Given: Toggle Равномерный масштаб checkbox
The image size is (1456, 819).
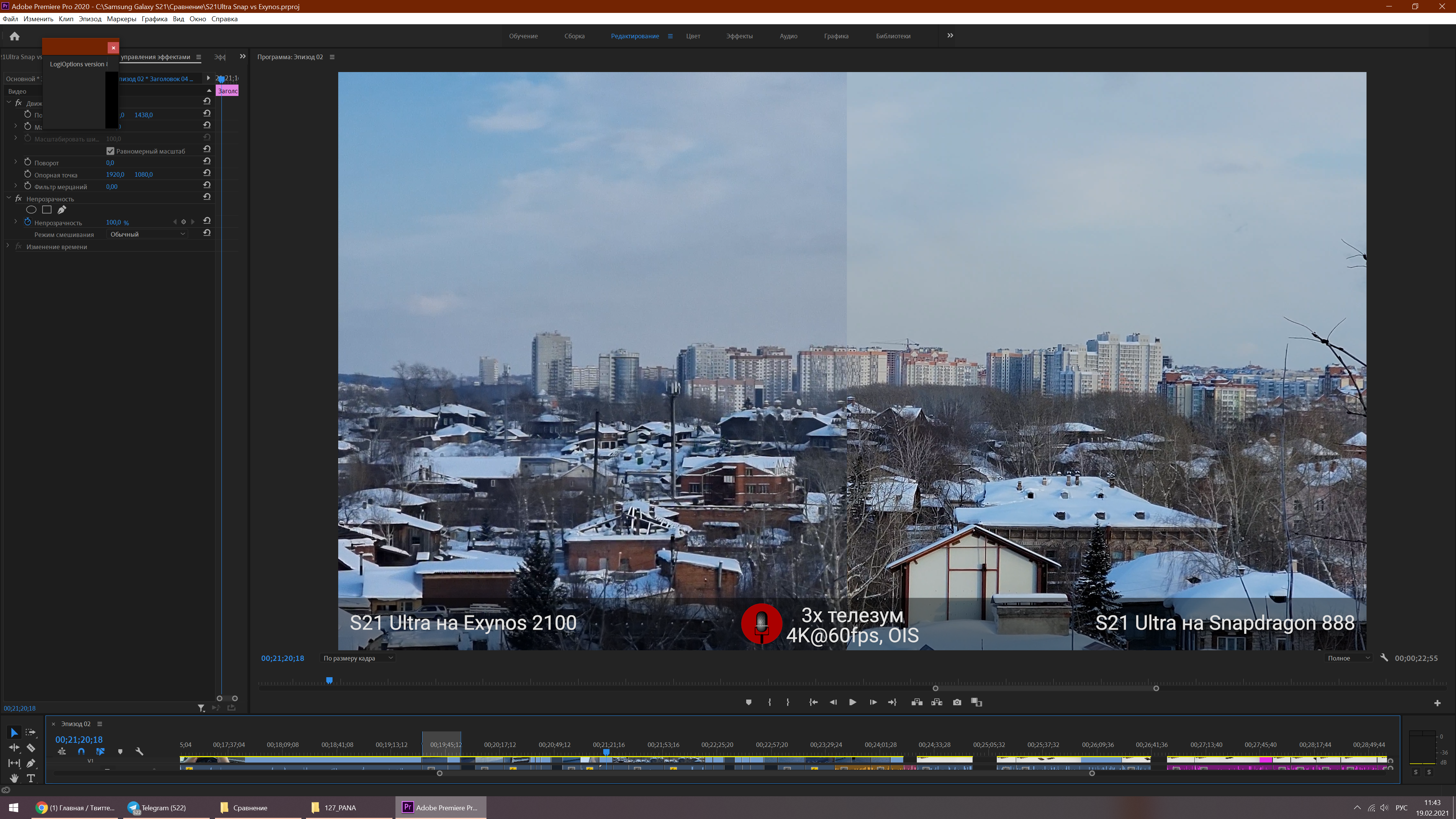Looking at the screenshot, I should pos(110,151).
